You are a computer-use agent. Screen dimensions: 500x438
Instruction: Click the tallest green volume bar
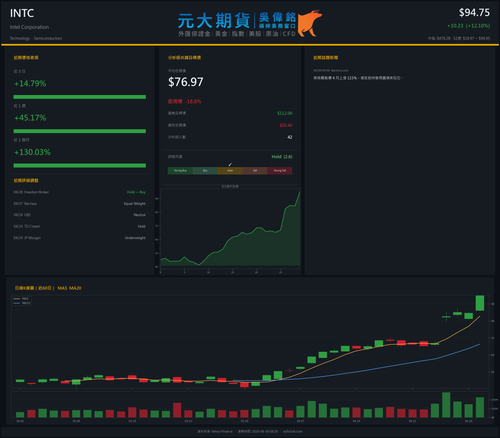446,405
